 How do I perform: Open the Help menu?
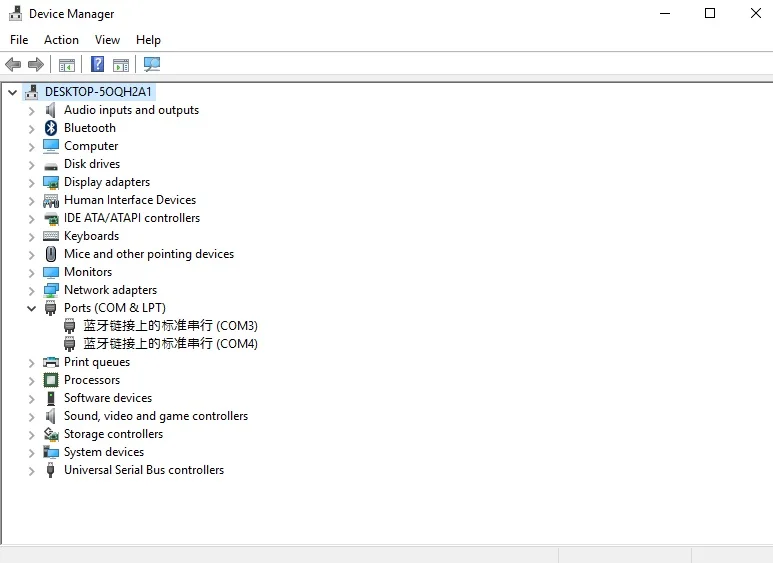148,40
